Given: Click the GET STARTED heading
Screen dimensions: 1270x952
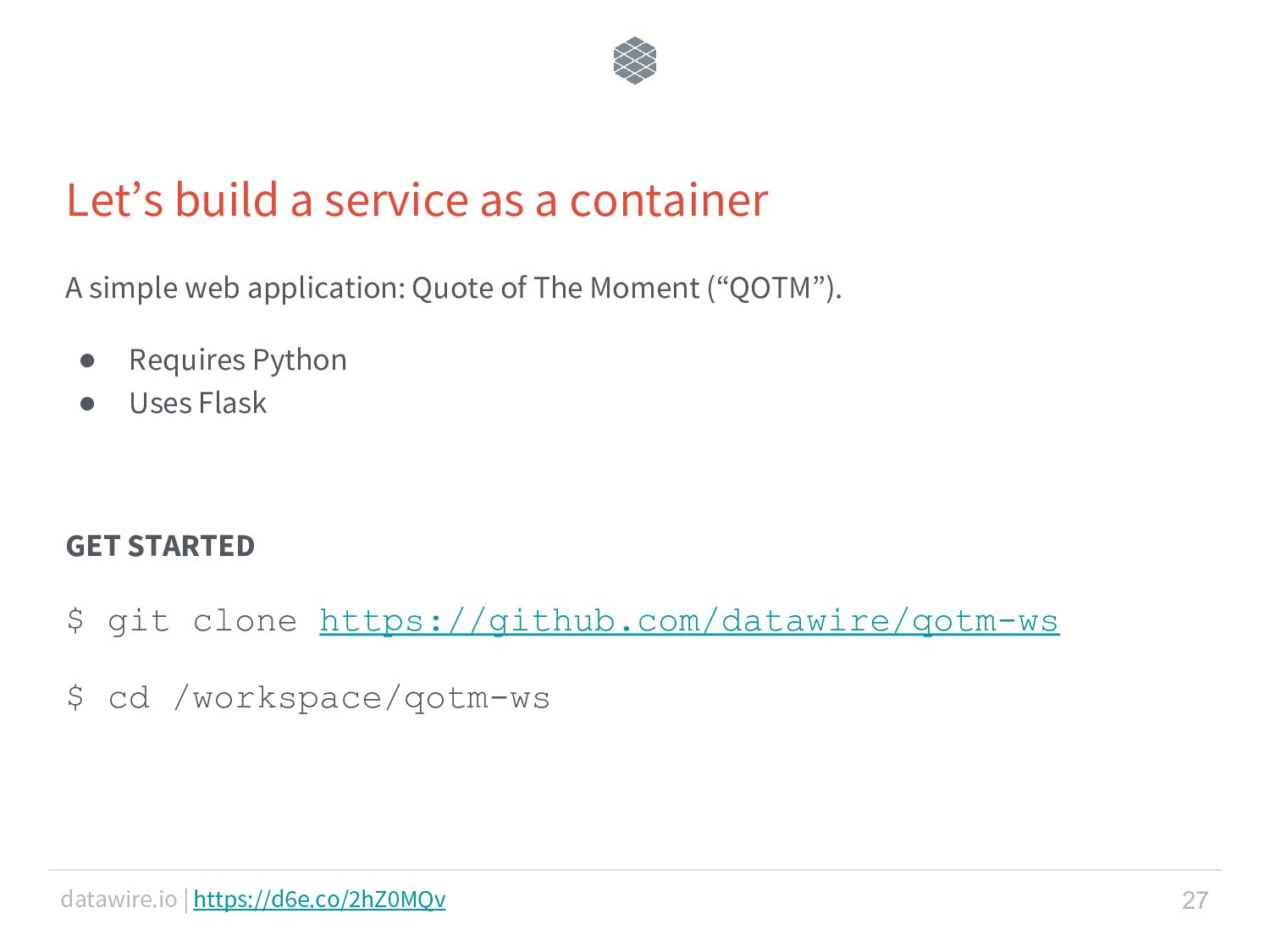Looking at the screenshot, I should 160,546.
